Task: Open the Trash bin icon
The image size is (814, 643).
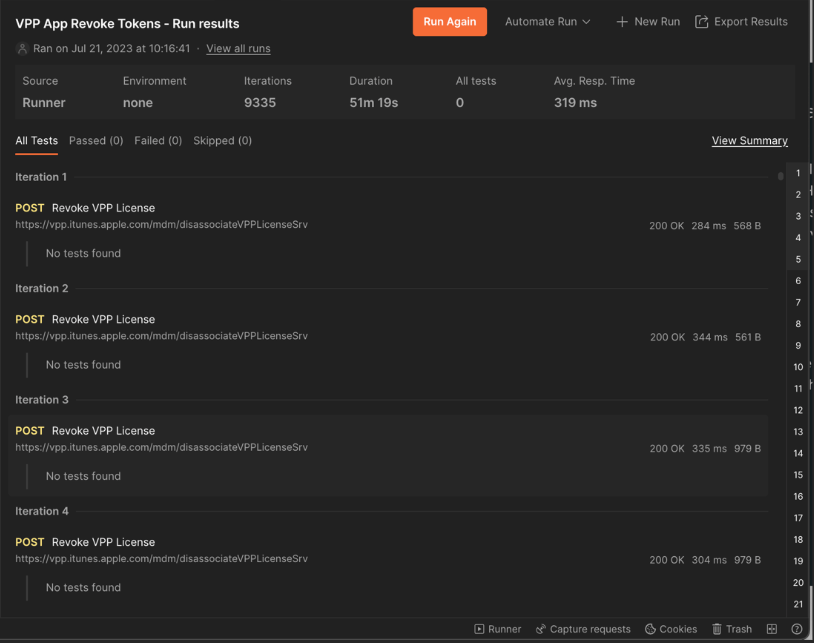Action: tap(717, 629)
